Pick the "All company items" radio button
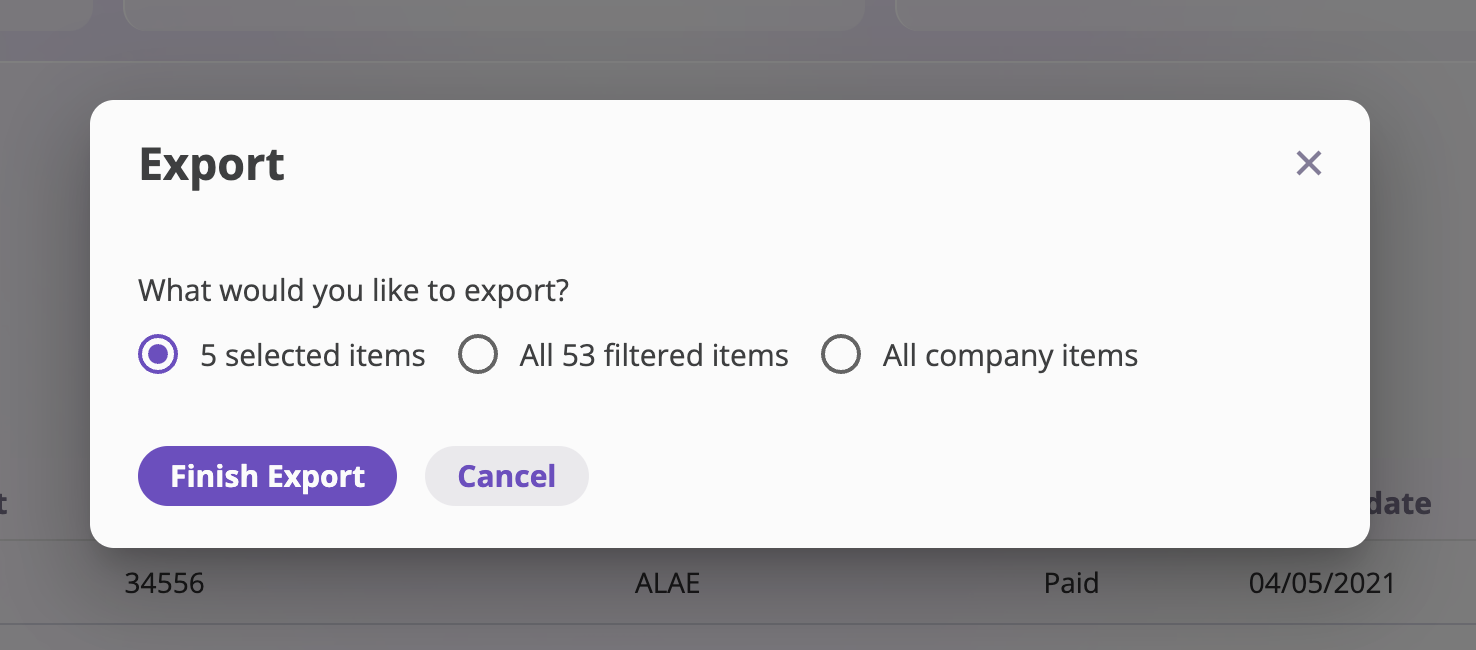This screenshot has width=1476, height=650. [841, 355]
